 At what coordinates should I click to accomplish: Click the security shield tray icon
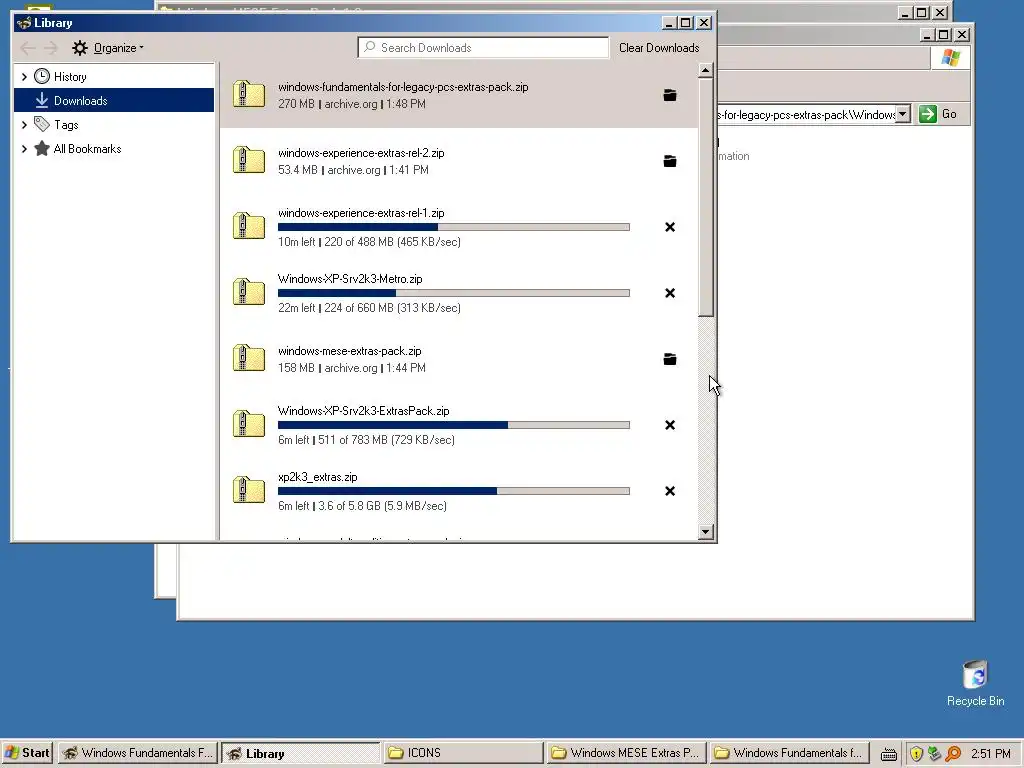click(x=916, y=754)
